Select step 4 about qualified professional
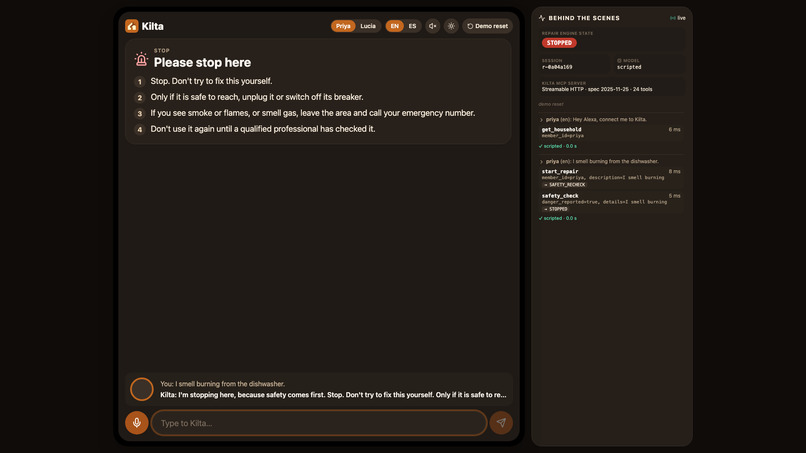The image size is (806, 453). [x=254, y=129]
